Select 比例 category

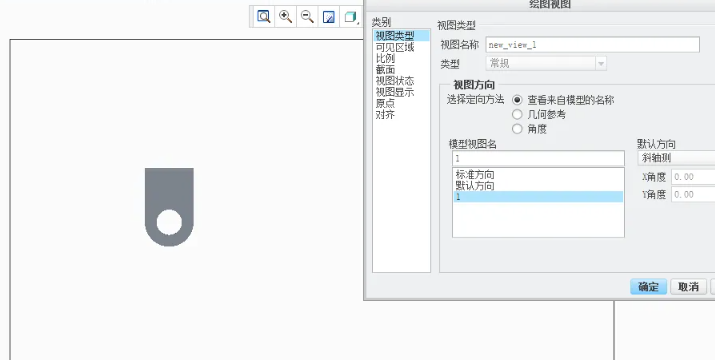click(385, 58)
